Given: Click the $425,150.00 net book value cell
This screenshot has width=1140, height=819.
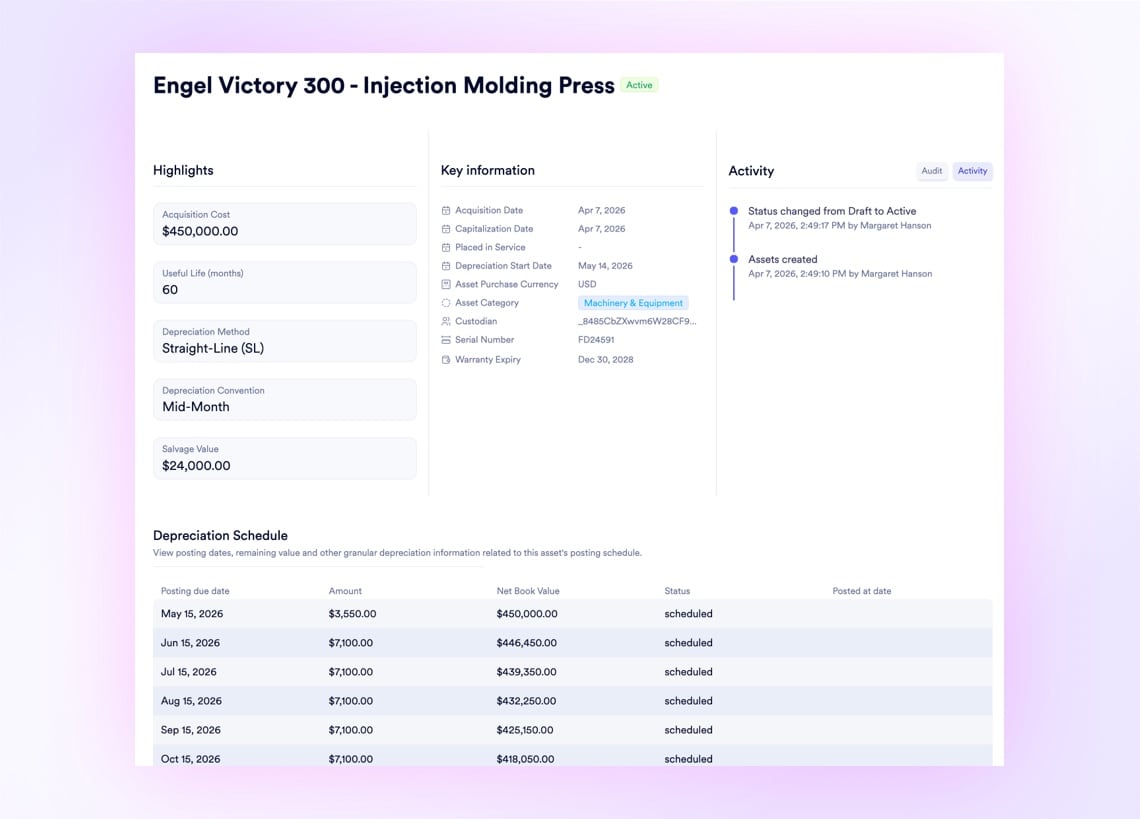Looking at the screenshot, I should click(525, 730).
